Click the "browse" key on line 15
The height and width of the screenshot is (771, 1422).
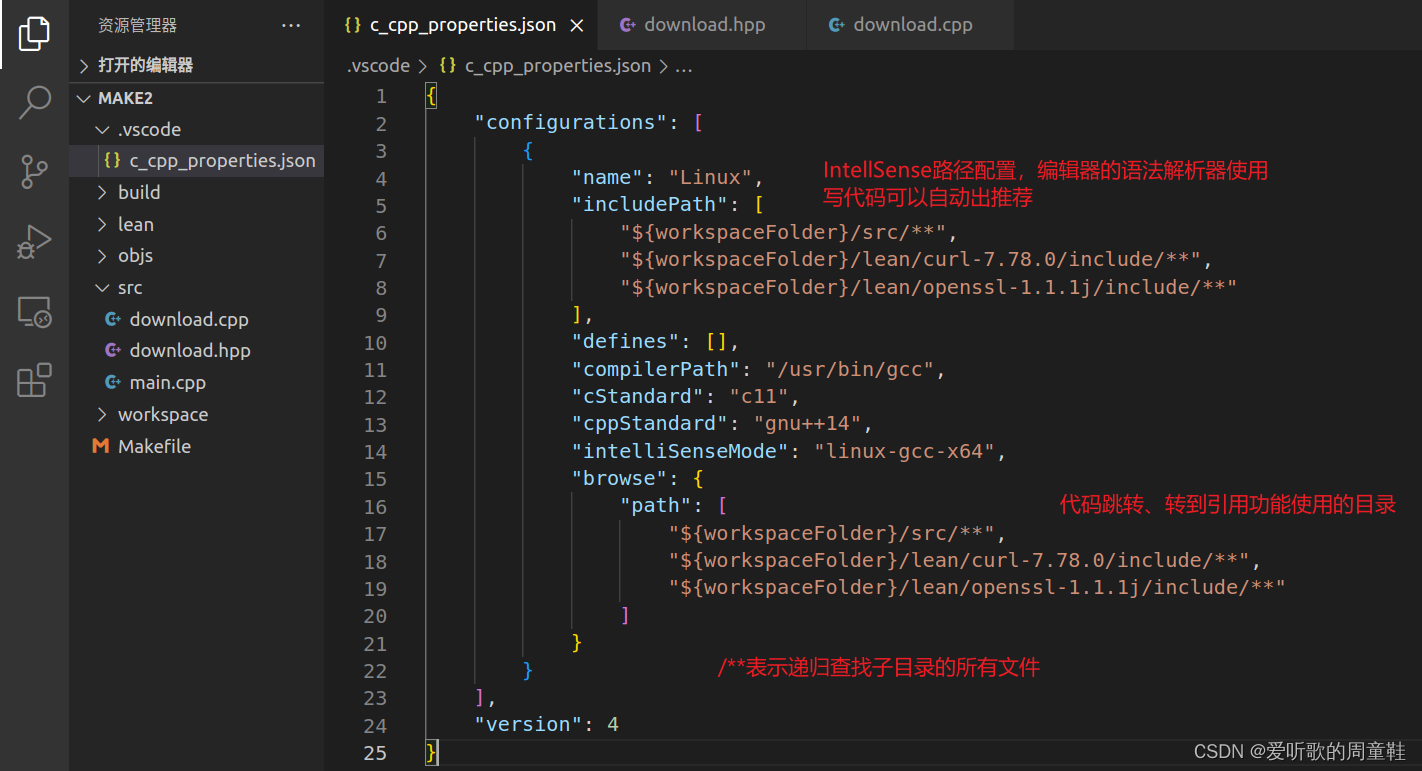click(x=619, y=479)
